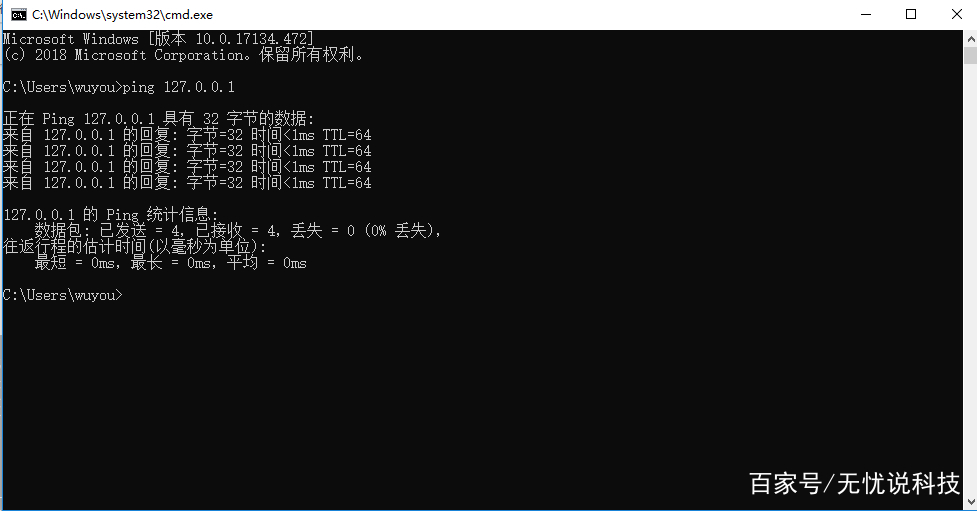977x511 pixels.
Task: Click the scrollbar down arrow
Action: (970, 501)
